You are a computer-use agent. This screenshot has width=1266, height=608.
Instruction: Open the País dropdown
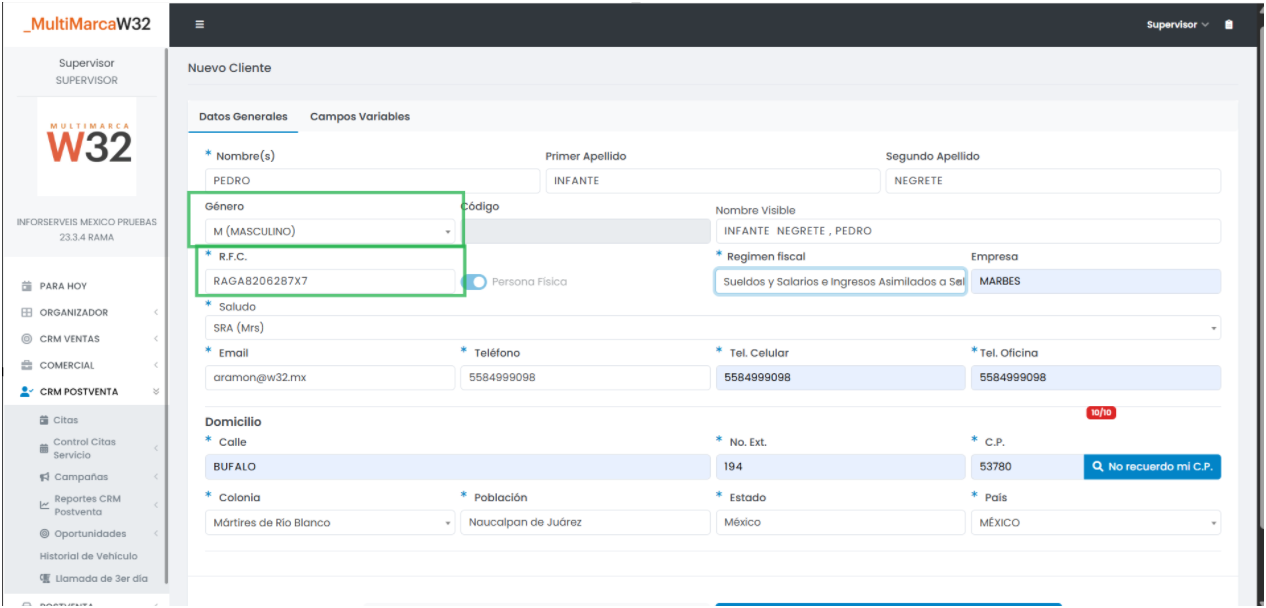(x=1095, y=522)
